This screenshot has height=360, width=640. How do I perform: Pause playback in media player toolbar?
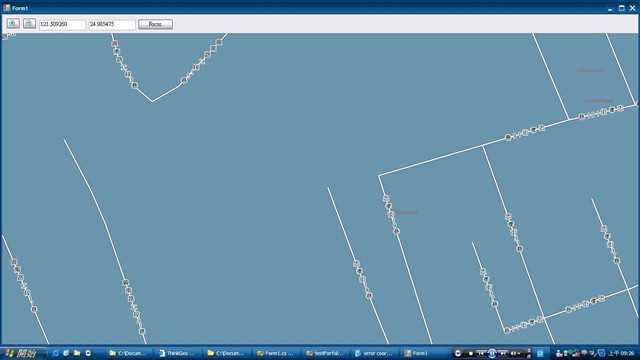(x=492, y=353)
